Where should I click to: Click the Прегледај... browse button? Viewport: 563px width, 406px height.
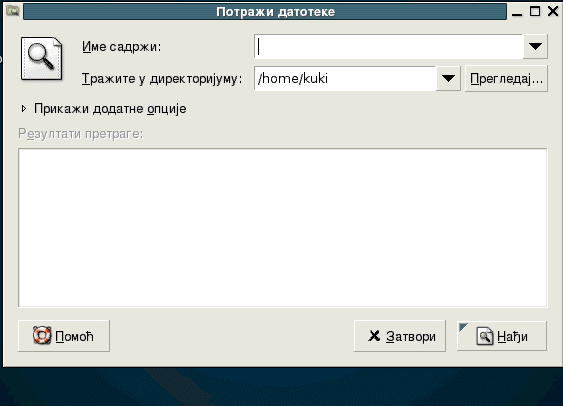point(506,78)
